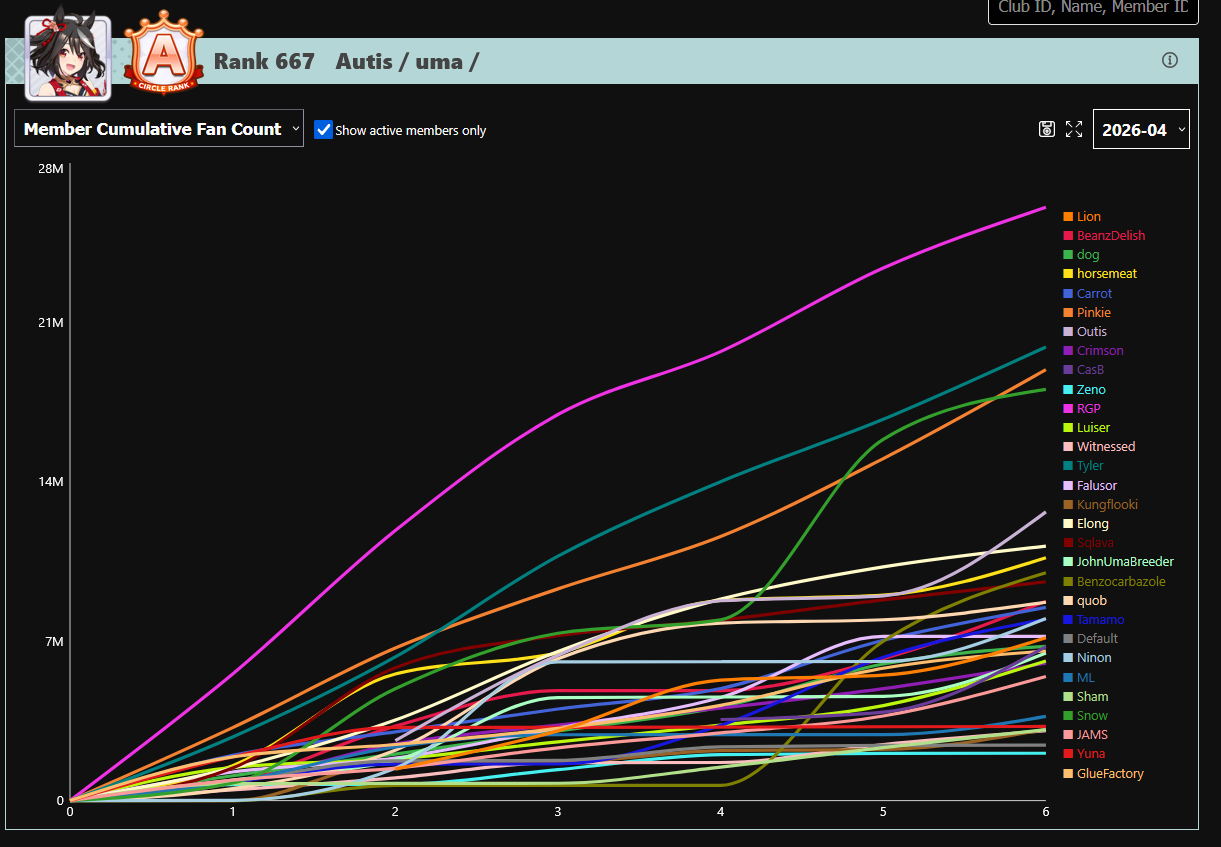The width and height of the screenshot is (1221, 847).
Task: Focus the Club ID search field
Action: pyautogui.click(x=1093, y=8)
